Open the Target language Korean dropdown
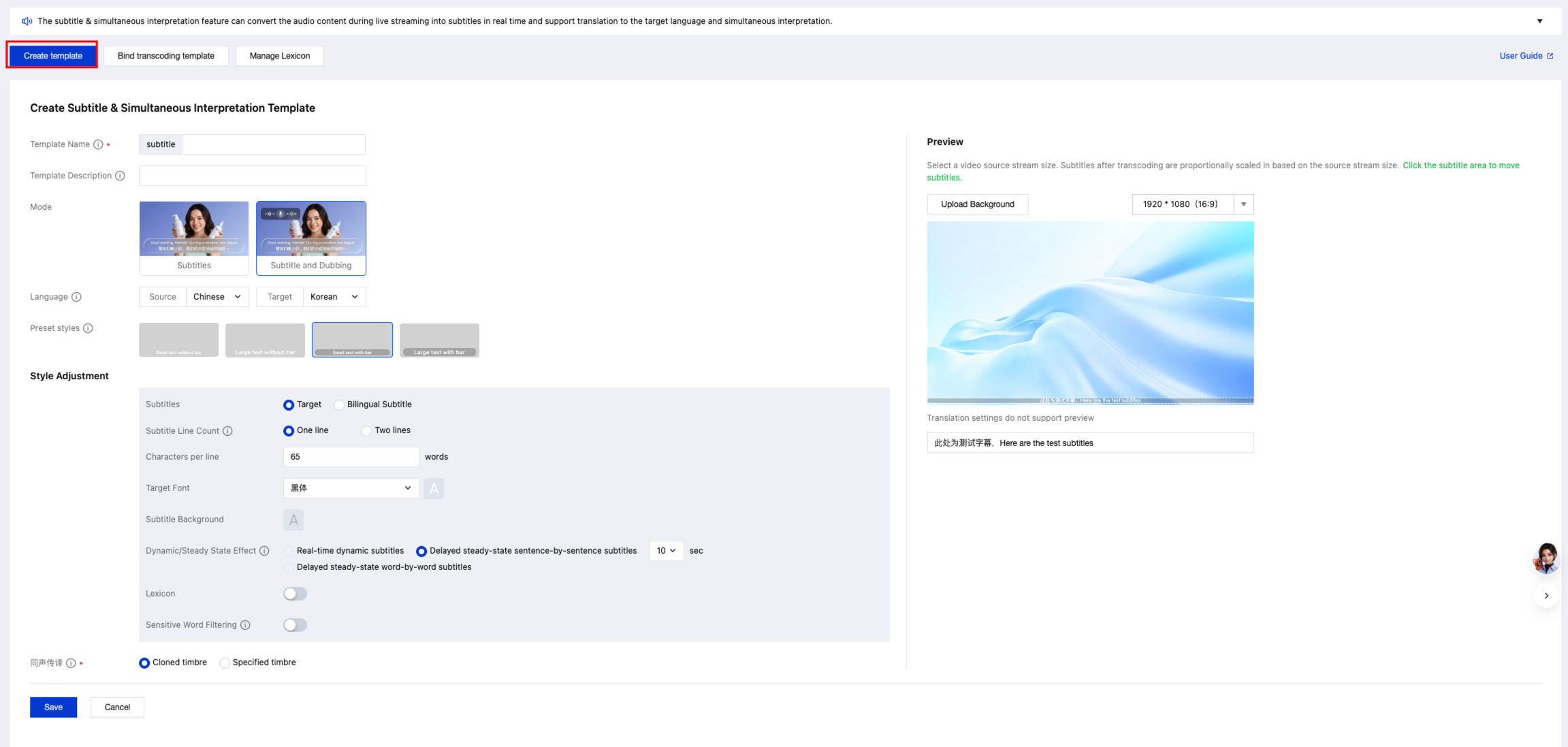Screen dimensions: 1568x747 pyautogui.click(x=334, y=297)
